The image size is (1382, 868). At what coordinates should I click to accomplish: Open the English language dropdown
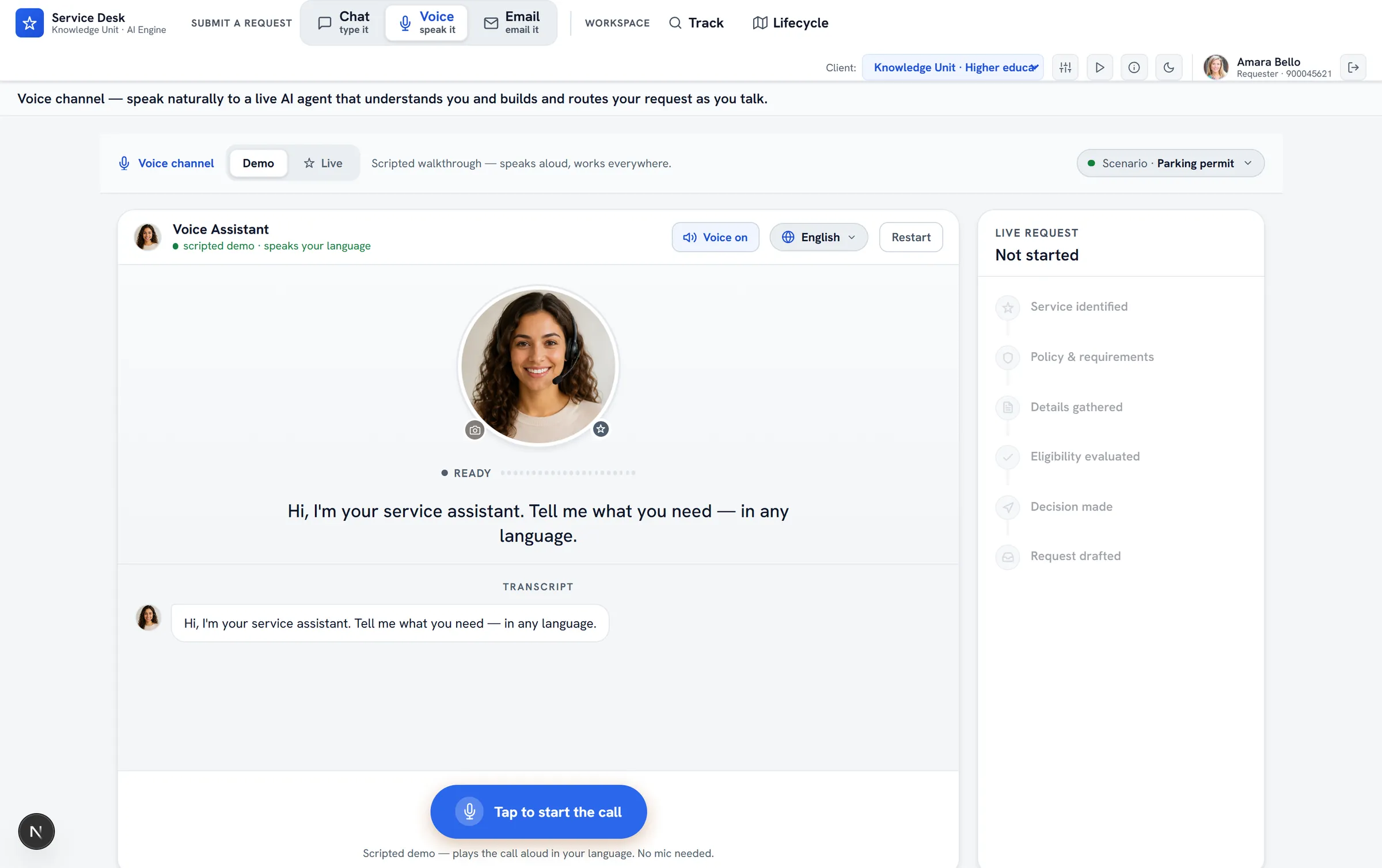(819, 237)
